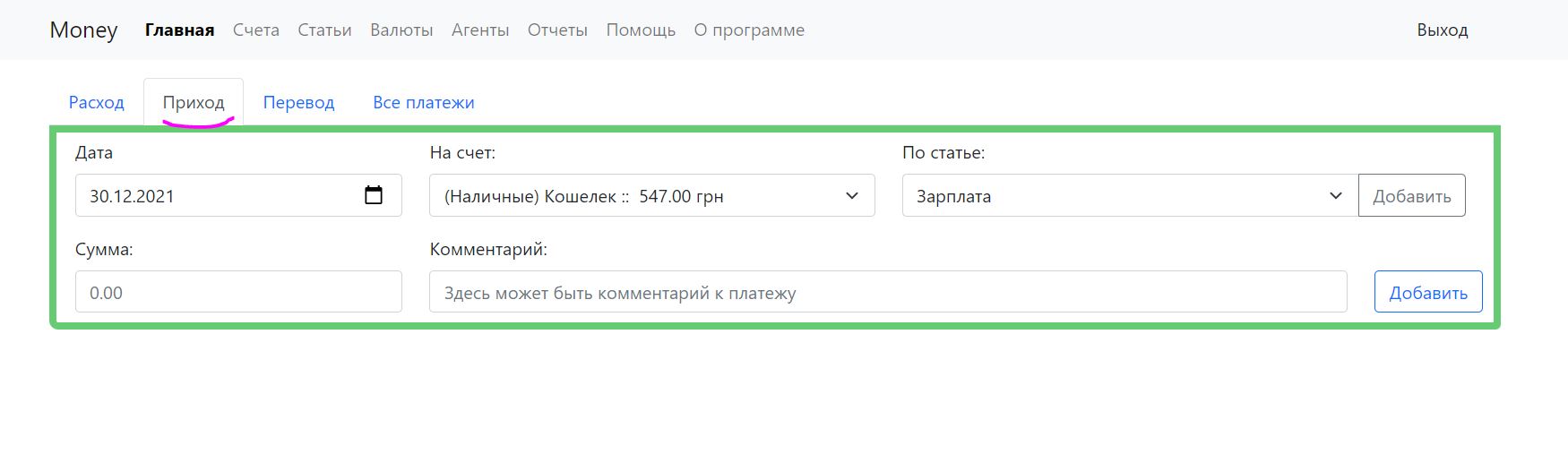Log out via Выход link
This screenshot has width=1568, height=471.
tap(1442, 30)
